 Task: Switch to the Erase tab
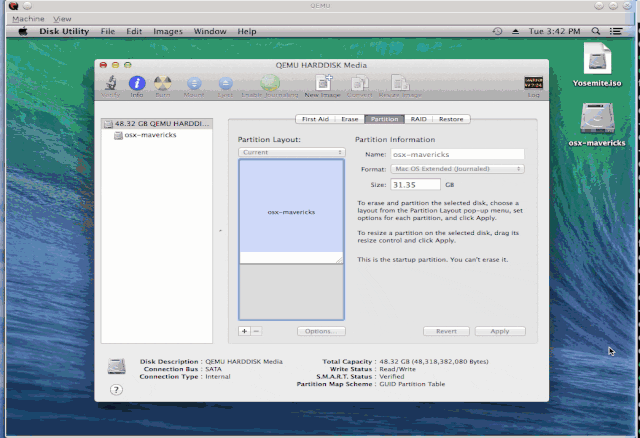[x=350, y=119]
